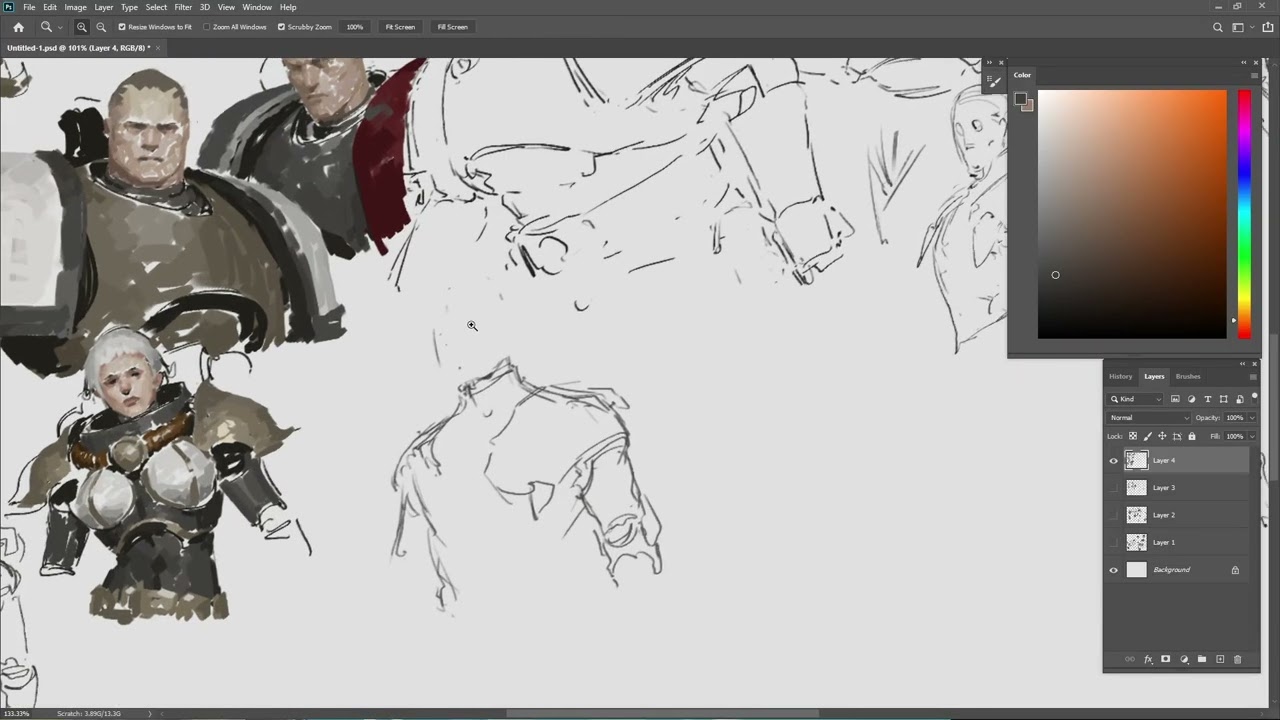Click the Opacity 100% field
This screenshot has height=720, width=1280.
[1234, 418]
